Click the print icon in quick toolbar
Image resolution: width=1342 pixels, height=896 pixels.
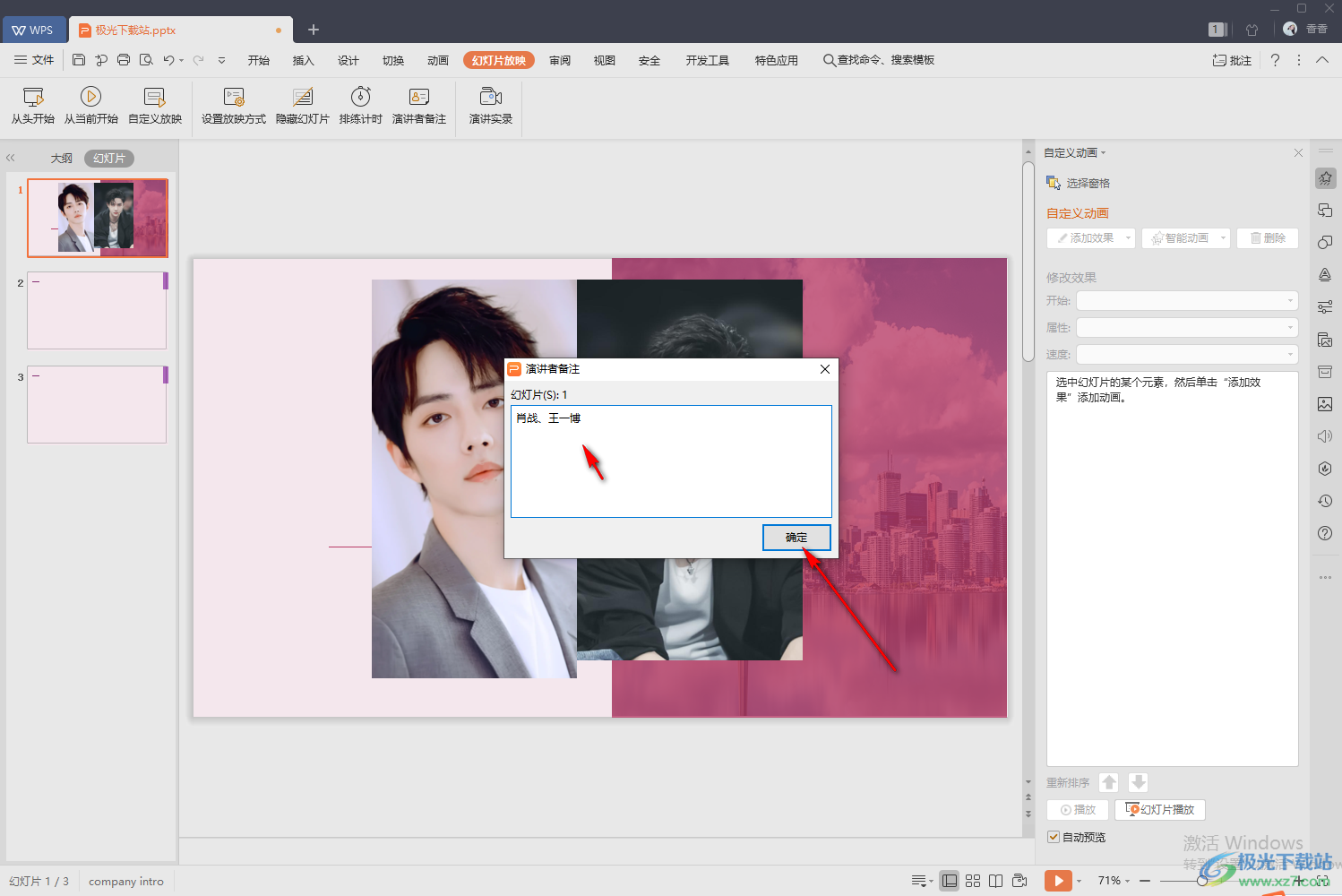coord(124,60)
